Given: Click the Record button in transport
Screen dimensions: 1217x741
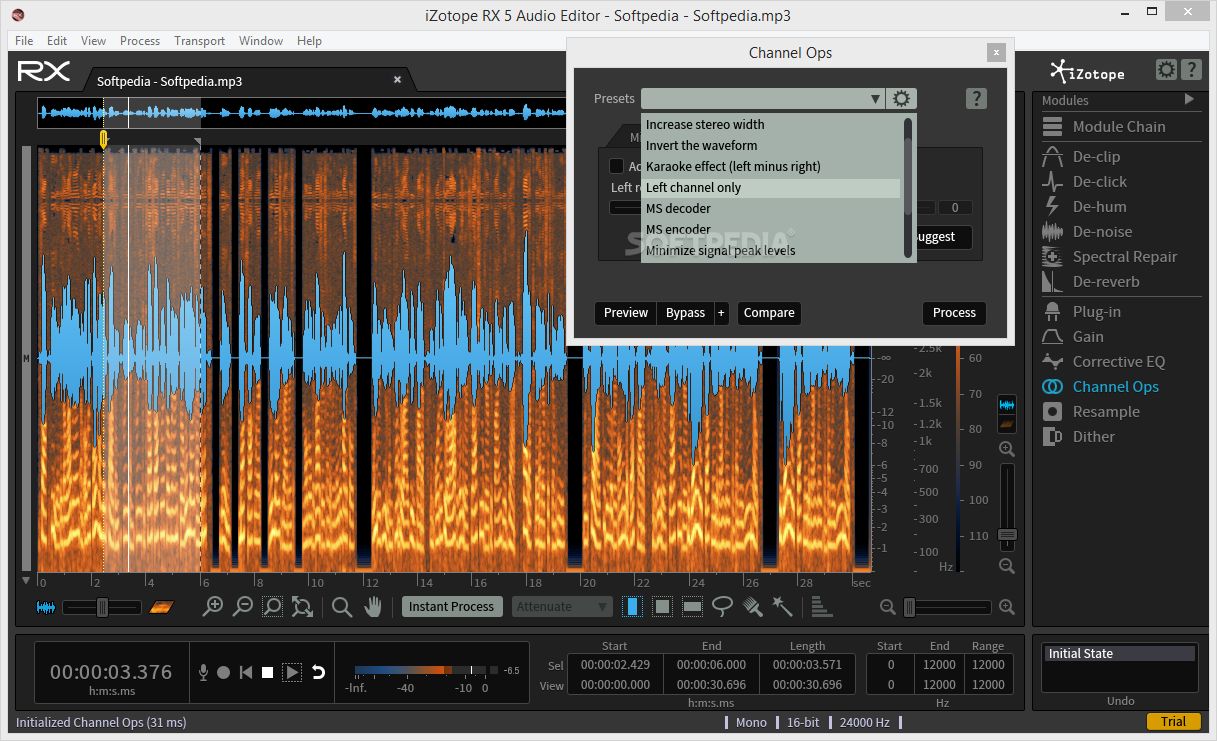Looking at the screenshot, I should [224, 672].
